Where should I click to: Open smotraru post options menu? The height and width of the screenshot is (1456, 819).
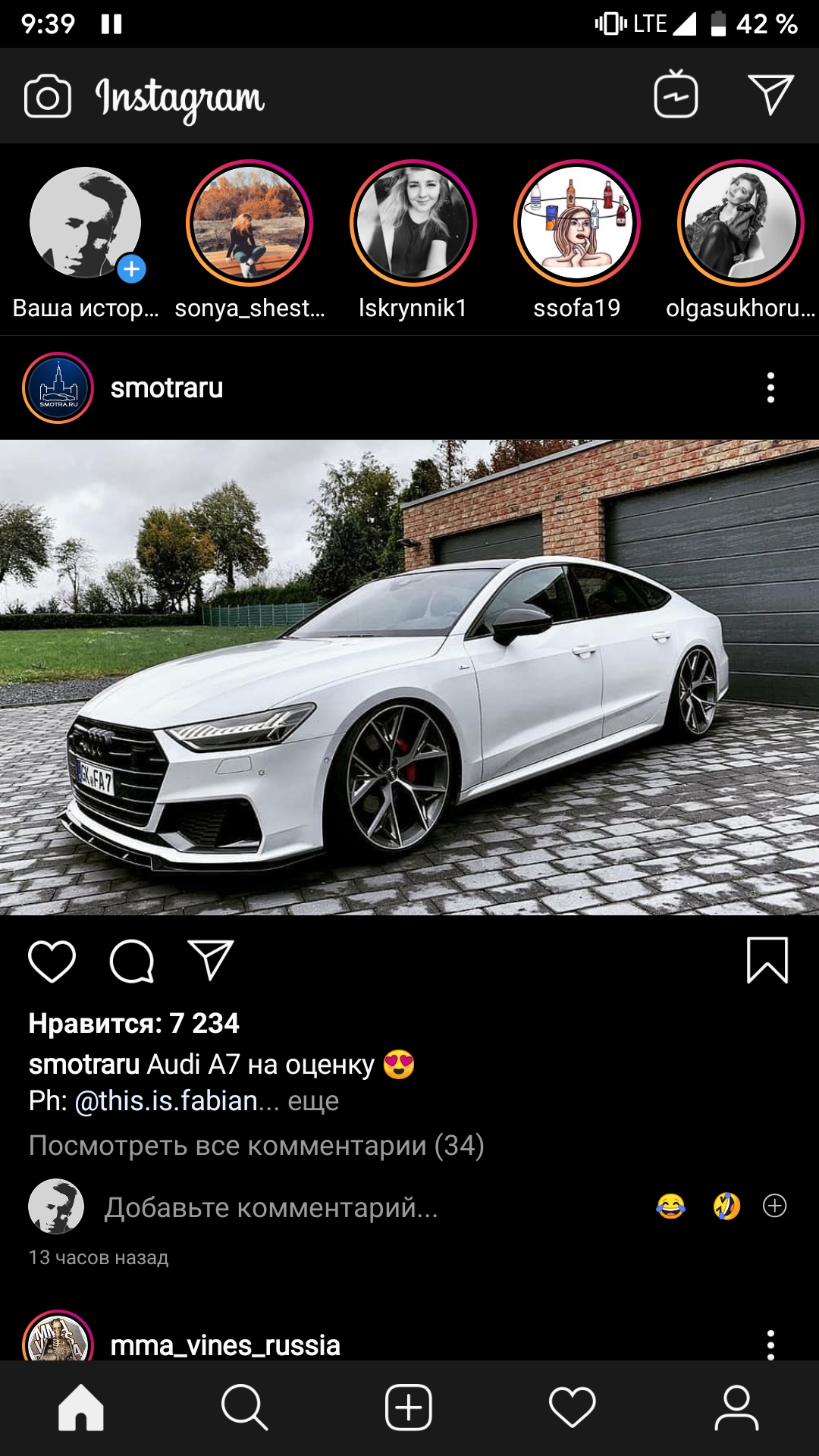pyautogui.click(x=770, y=388)
